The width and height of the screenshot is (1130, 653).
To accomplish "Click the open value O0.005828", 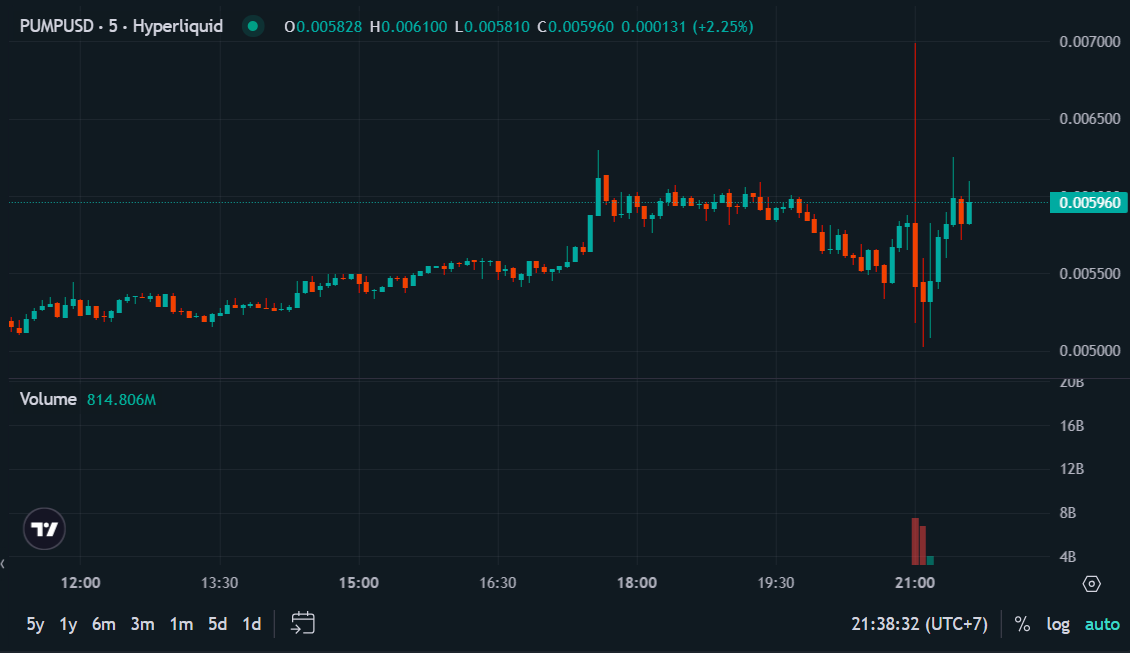I will (323, 27).
